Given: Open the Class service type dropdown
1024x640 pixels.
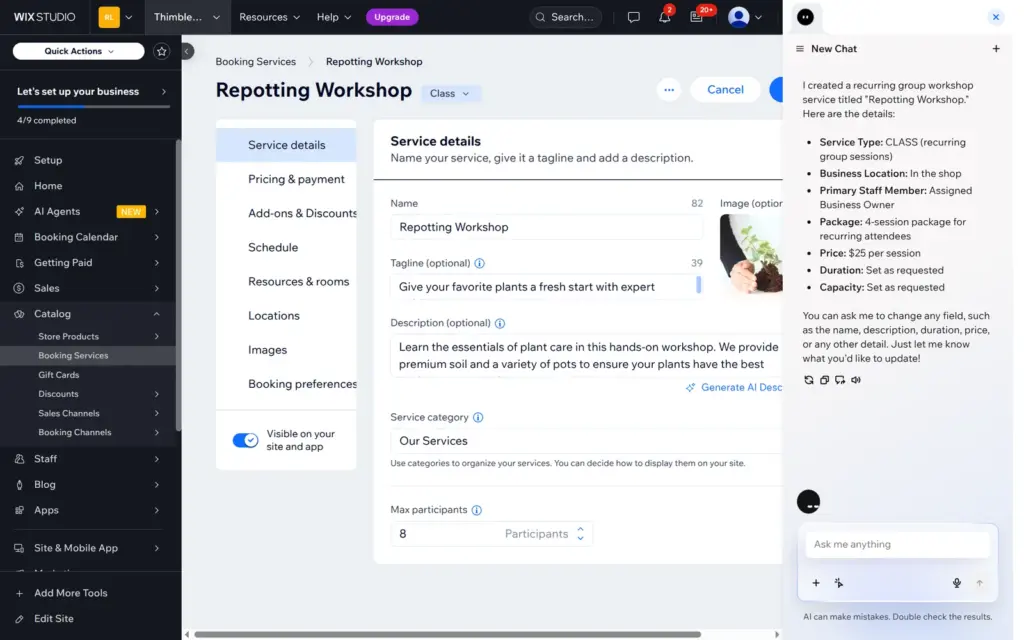Looking at the screenshot, I should click(x=450, y=93).
